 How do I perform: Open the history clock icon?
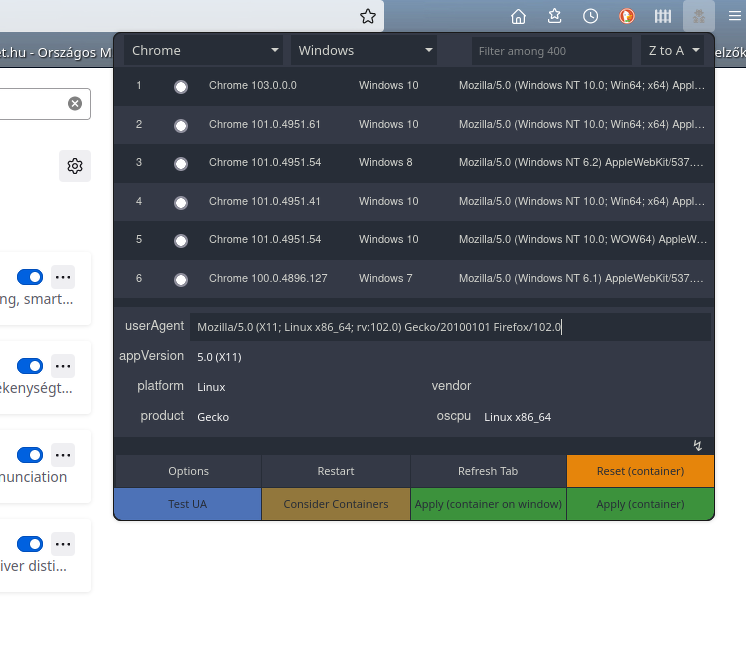(x=590, y=17)
